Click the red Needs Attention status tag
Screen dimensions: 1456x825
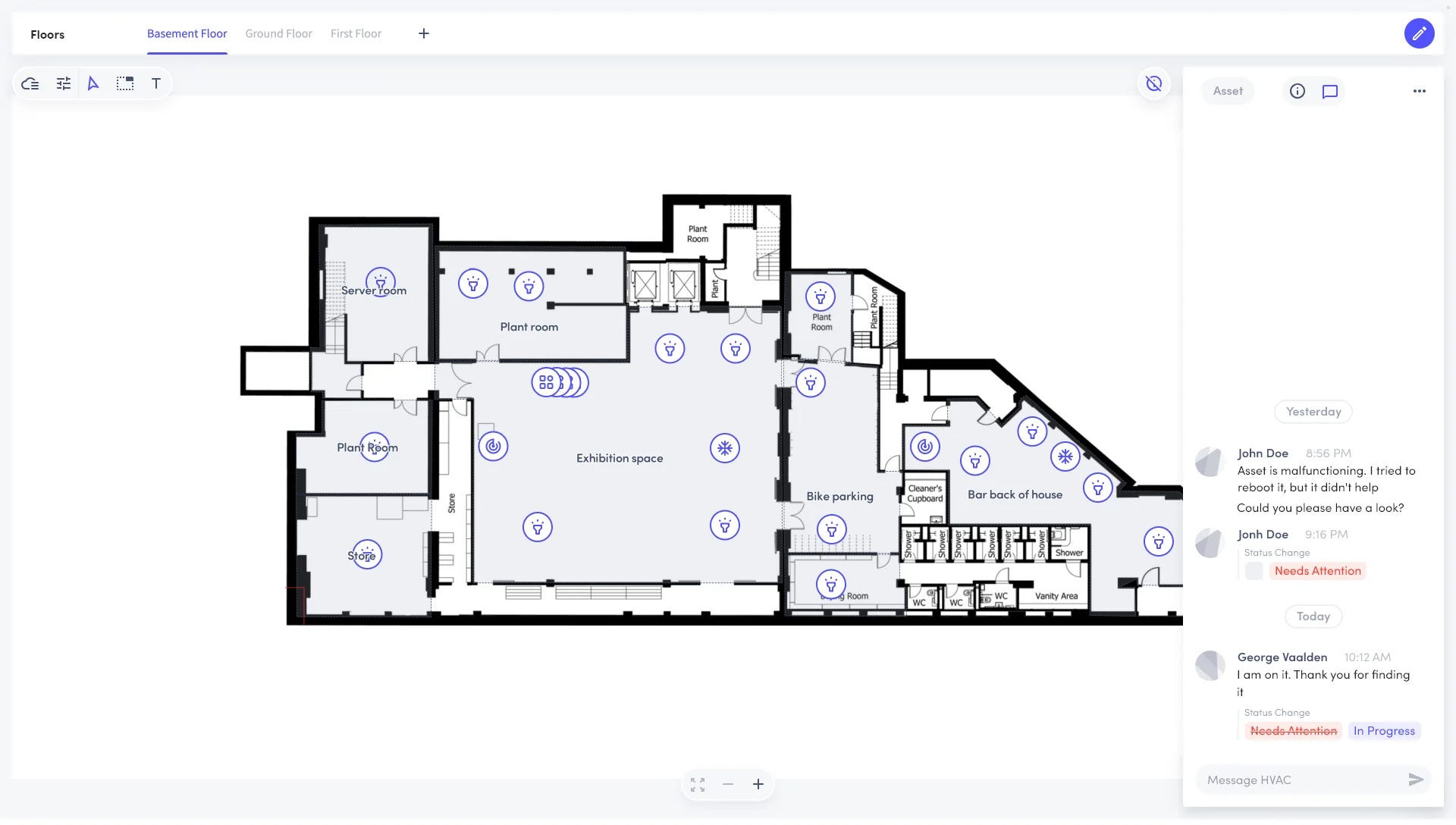click(x=1318, y=571)
